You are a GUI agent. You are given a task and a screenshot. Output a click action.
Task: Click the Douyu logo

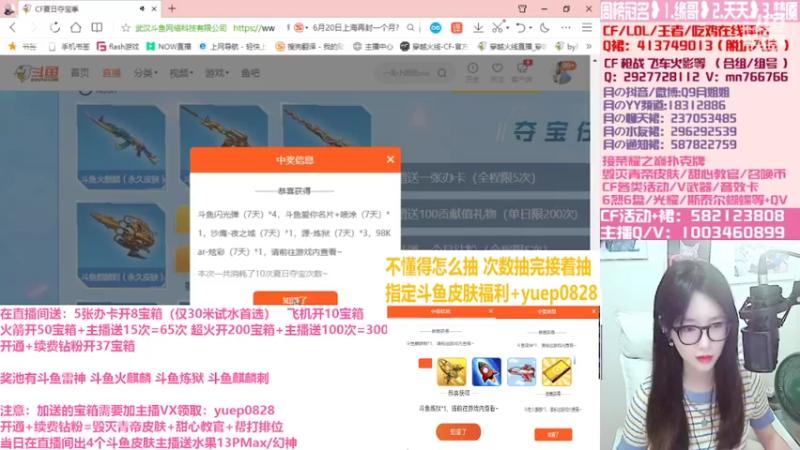[x=36, y=73]
